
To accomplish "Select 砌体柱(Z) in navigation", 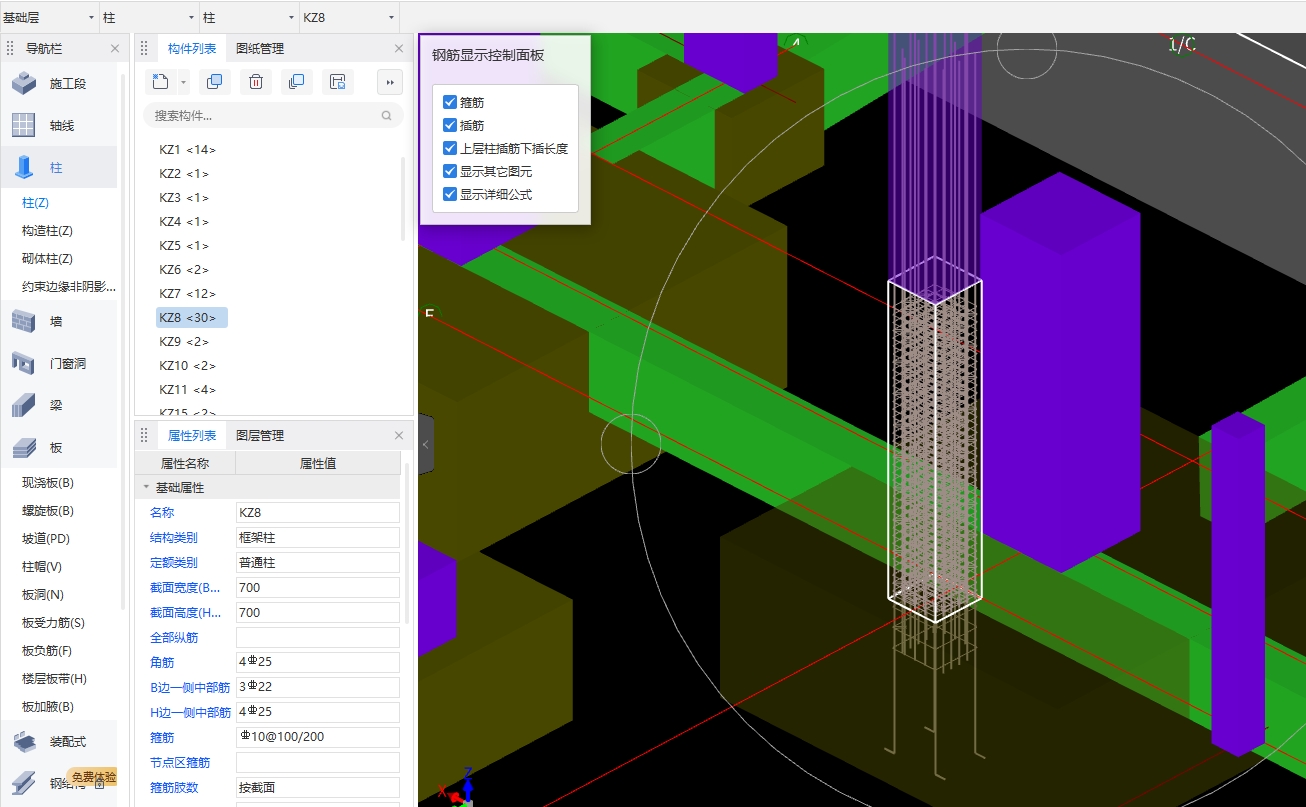I will (47, 259).
